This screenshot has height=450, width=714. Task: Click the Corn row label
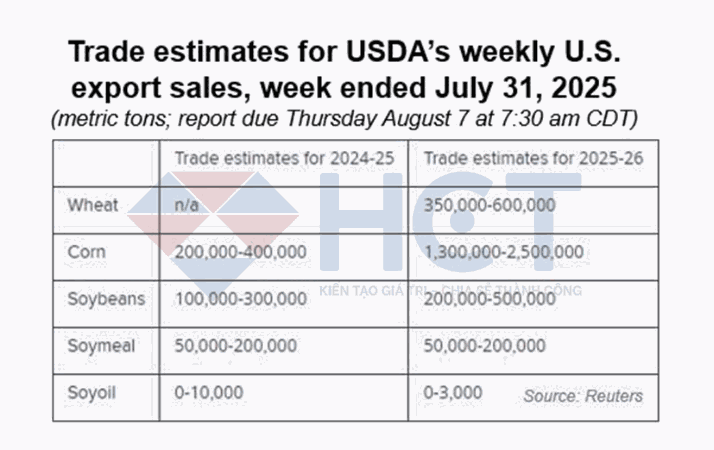pyautogui.click(x=87, y=252)
